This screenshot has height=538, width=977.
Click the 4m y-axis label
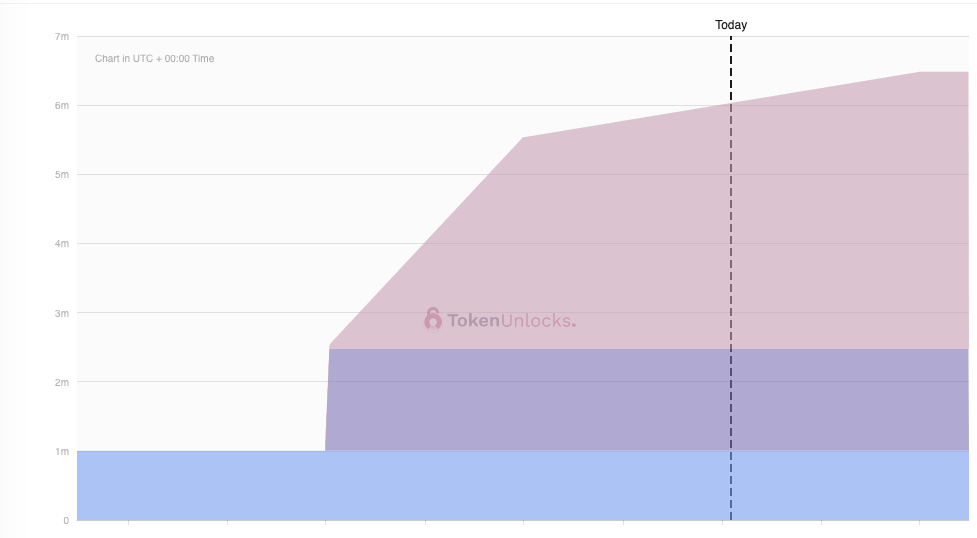pyautogui.click(x=62, y=244)
